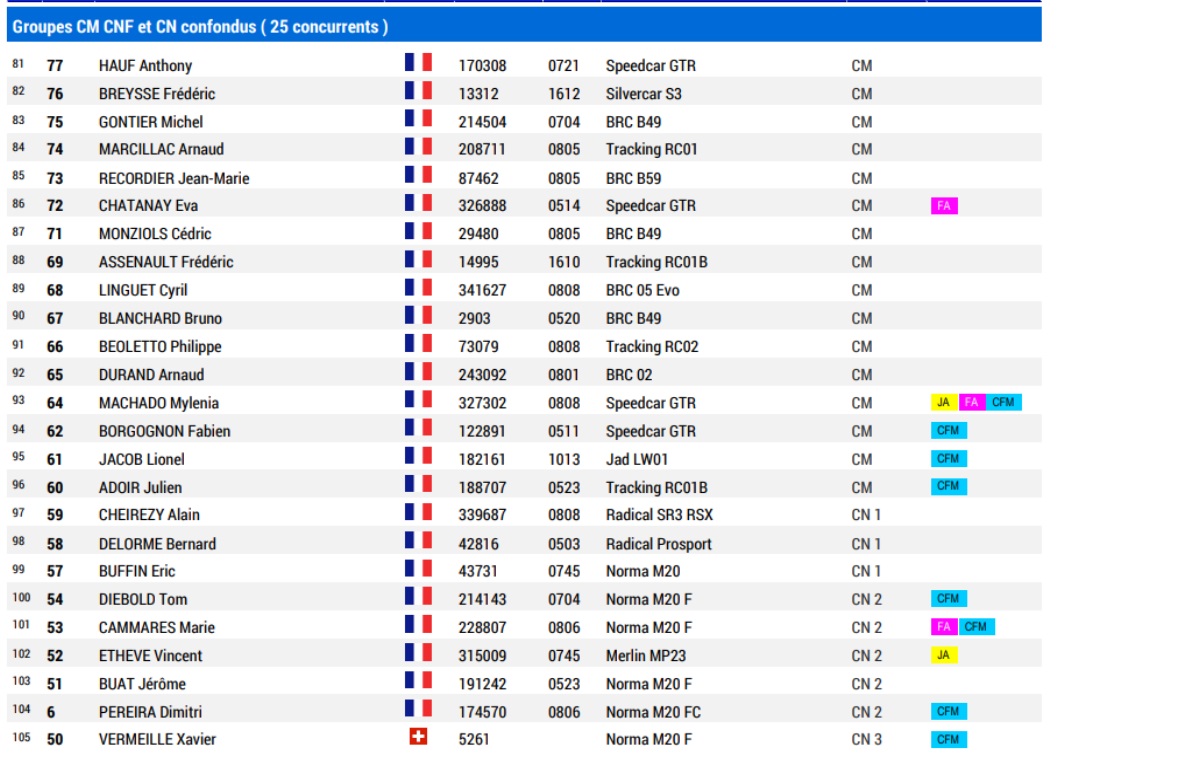Select the CFM badge in BORGOGNON Fabien's row
The height and width of the screenshot is (767, 1188).
948,431
